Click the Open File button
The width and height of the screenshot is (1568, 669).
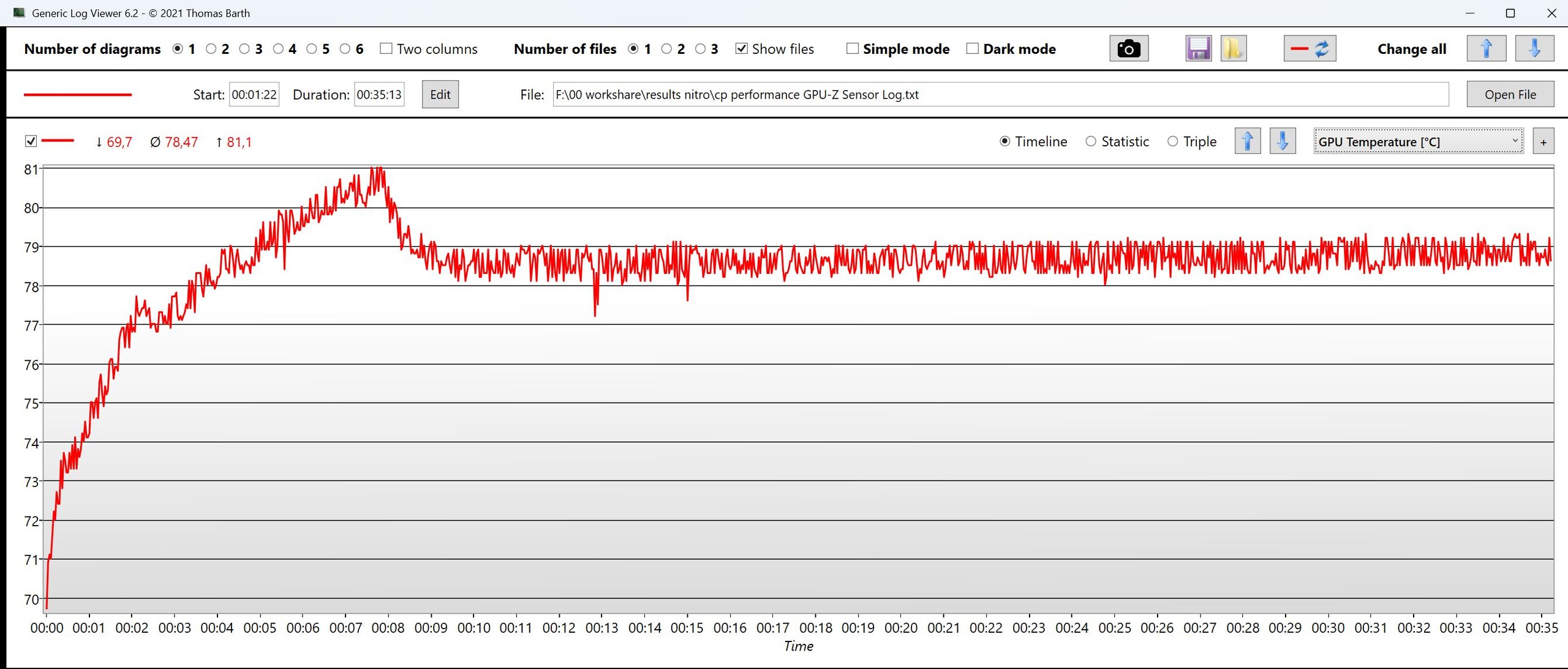1510,94
